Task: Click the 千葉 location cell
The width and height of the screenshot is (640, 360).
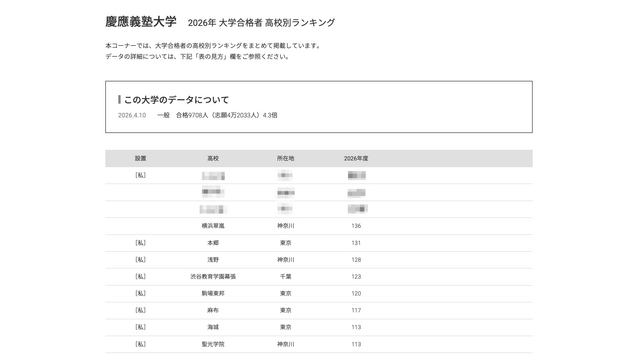Action: [285, 277]
